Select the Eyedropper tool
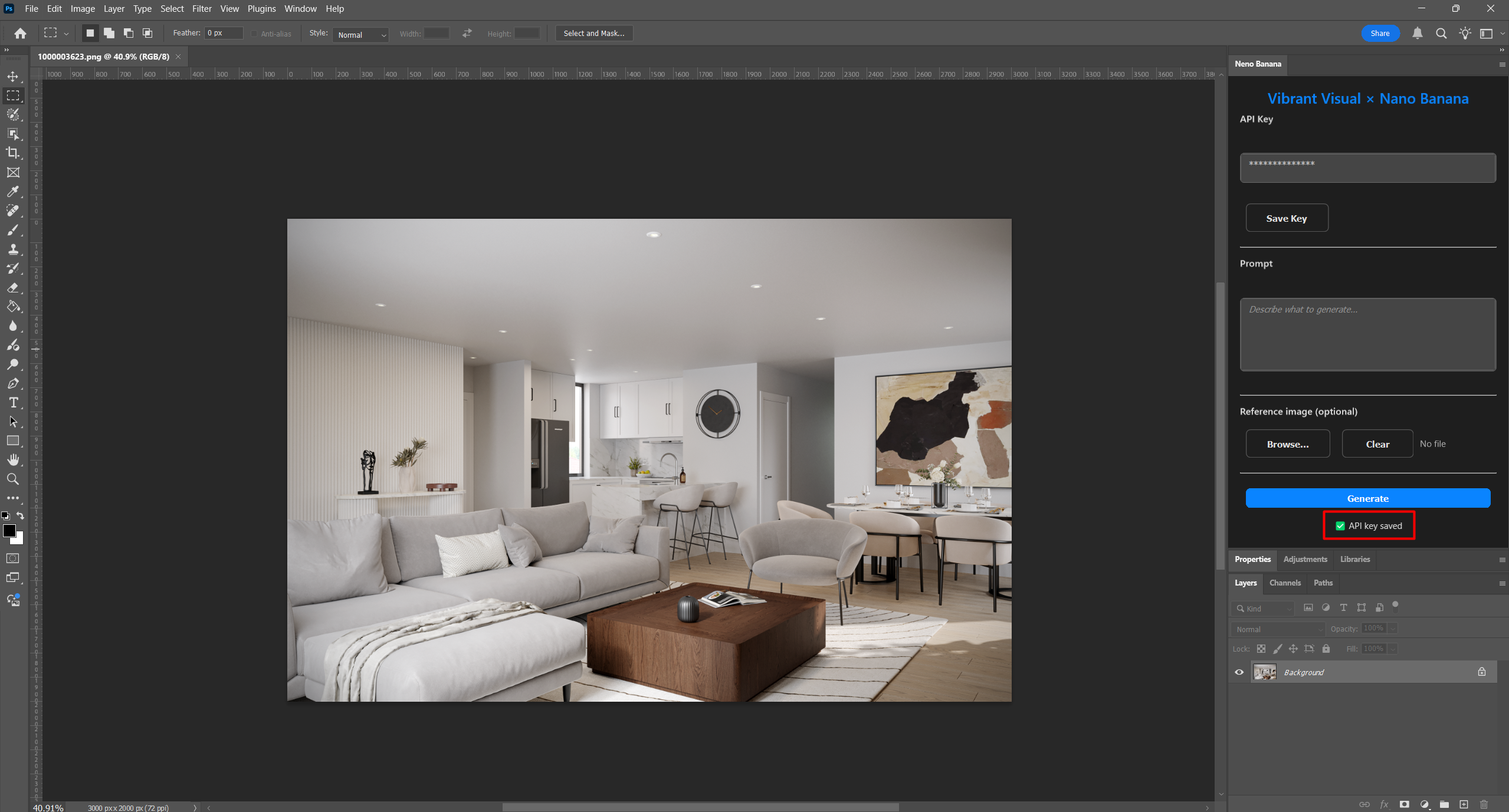Viewport: 1509px width, 812px height. (x=13, y=191)
